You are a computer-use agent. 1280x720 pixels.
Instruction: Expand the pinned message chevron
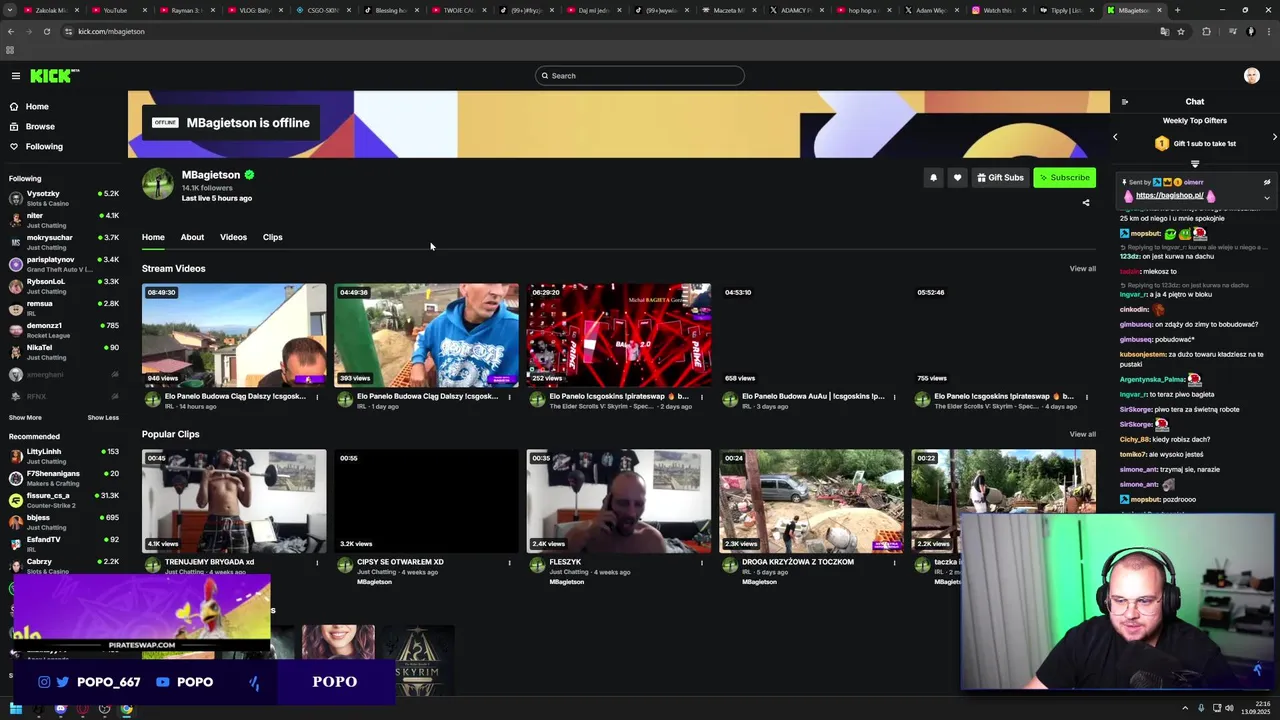pyautogui.click(x=1267, y=197)
